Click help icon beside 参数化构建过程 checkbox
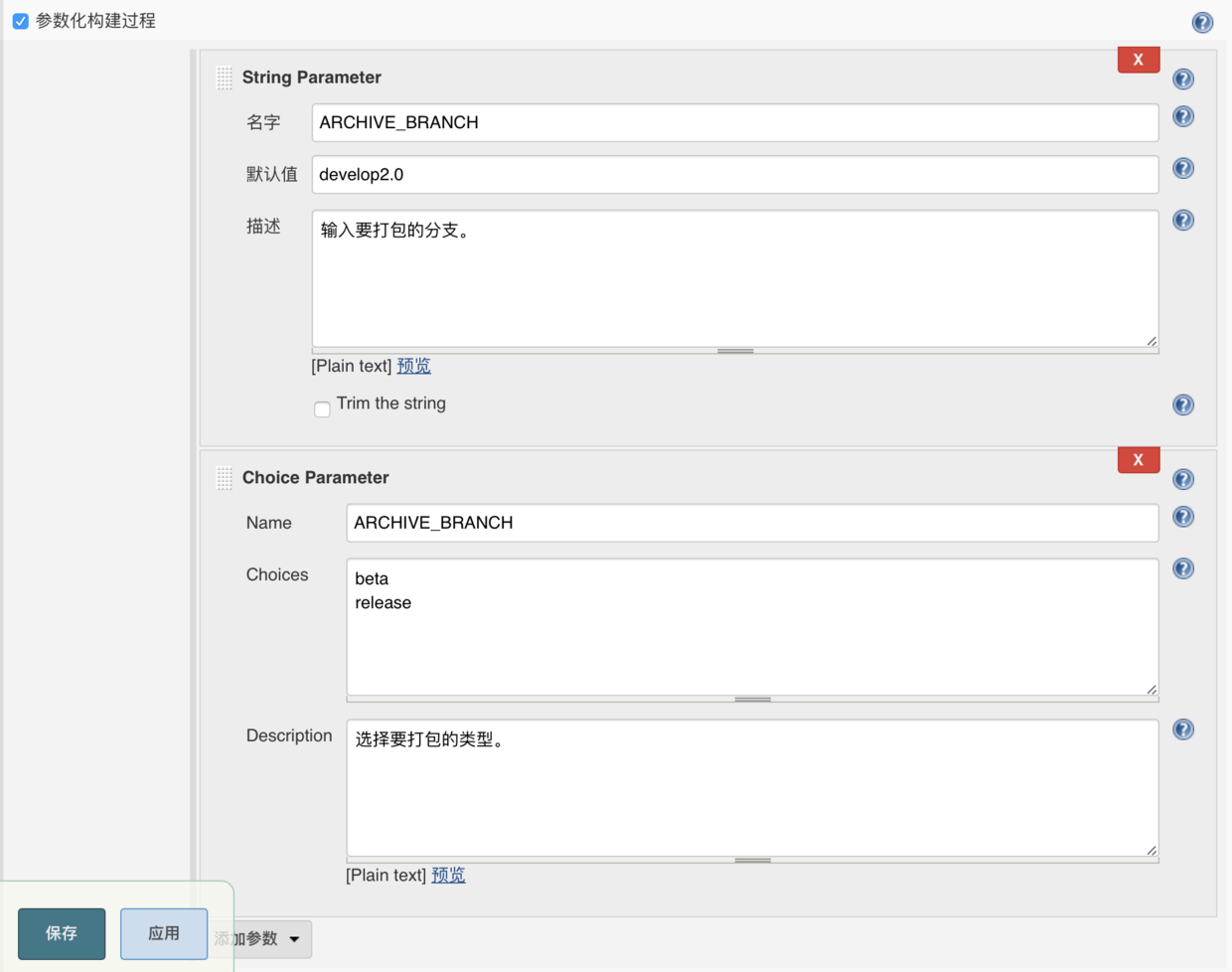The height and width of the screenshot is (972, 1232). tap(1202, 22)
